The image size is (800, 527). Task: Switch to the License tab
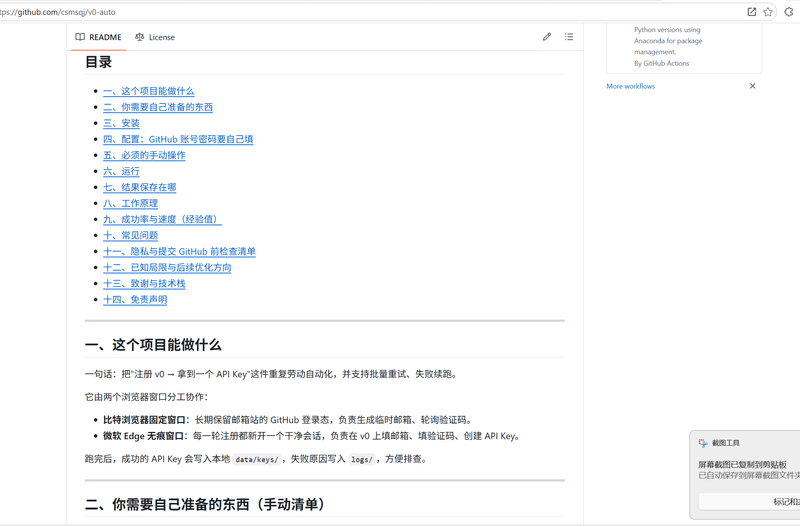pos(155,37)
